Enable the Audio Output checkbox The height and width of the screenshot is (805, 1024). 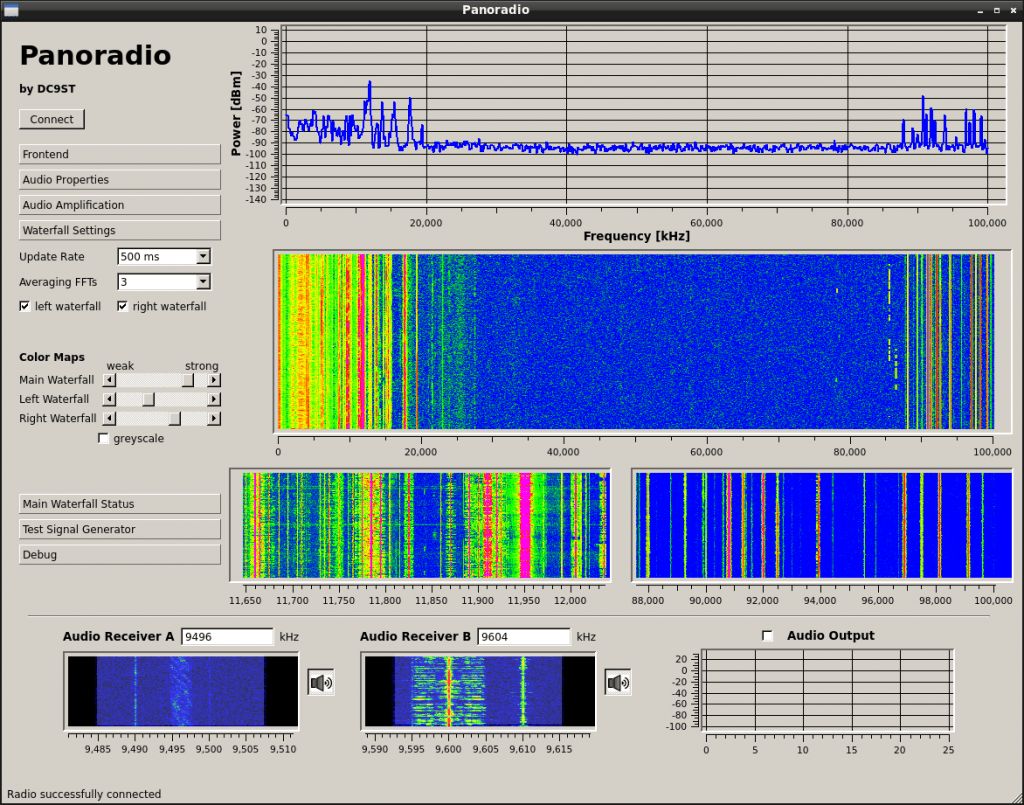[768, 636]
